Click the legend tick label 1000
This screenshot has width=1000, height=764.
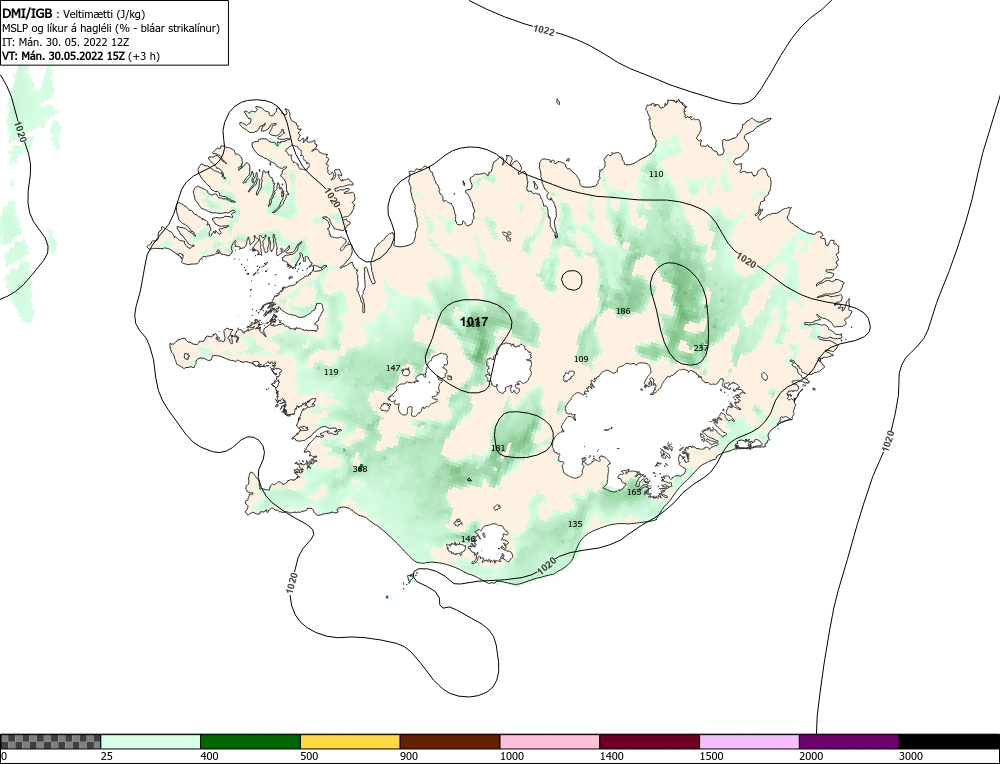[511, 756]
